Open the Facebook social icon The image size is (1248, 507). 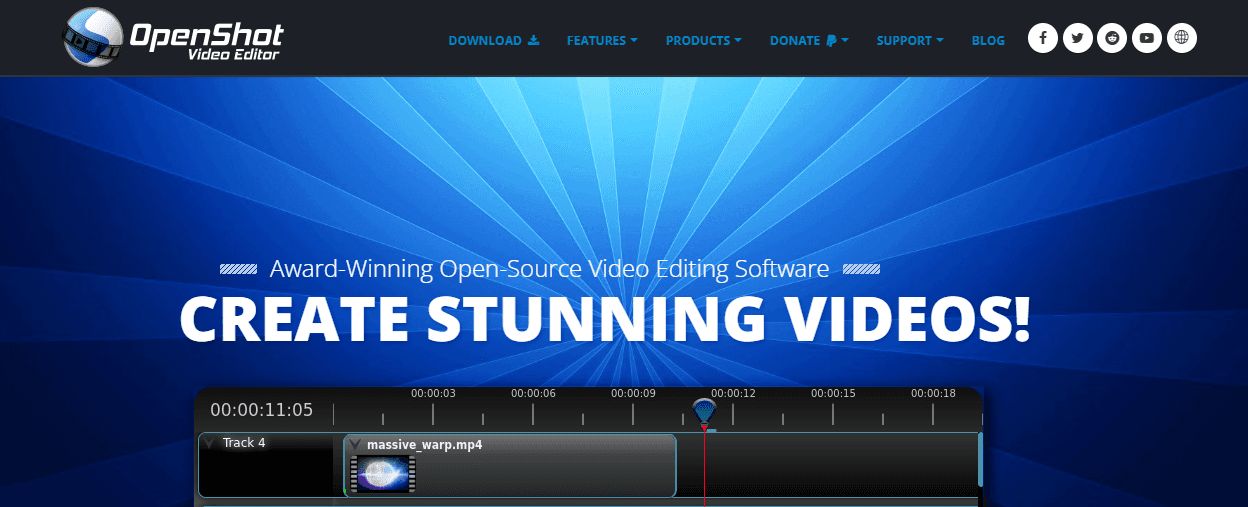coord(1043,39)
